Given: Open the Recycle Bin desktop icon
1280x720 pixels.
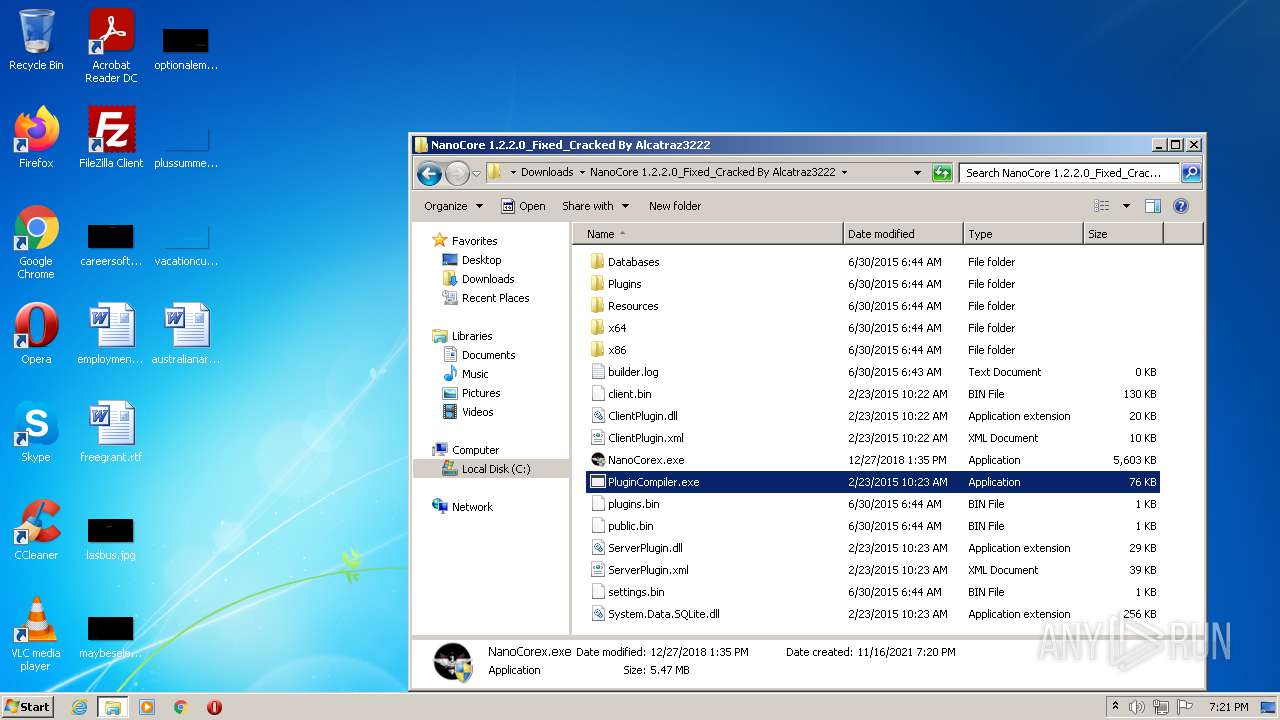Looking at the screenshot, I should click(36, 40).
